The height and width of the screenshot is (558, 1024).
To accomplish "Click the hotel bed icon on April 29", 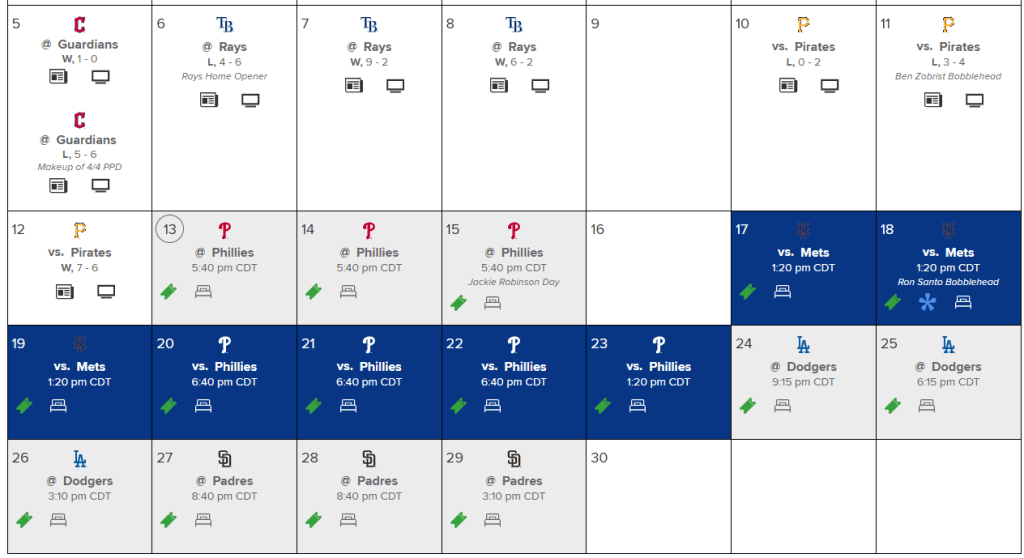I will click(x=493, y=520).
